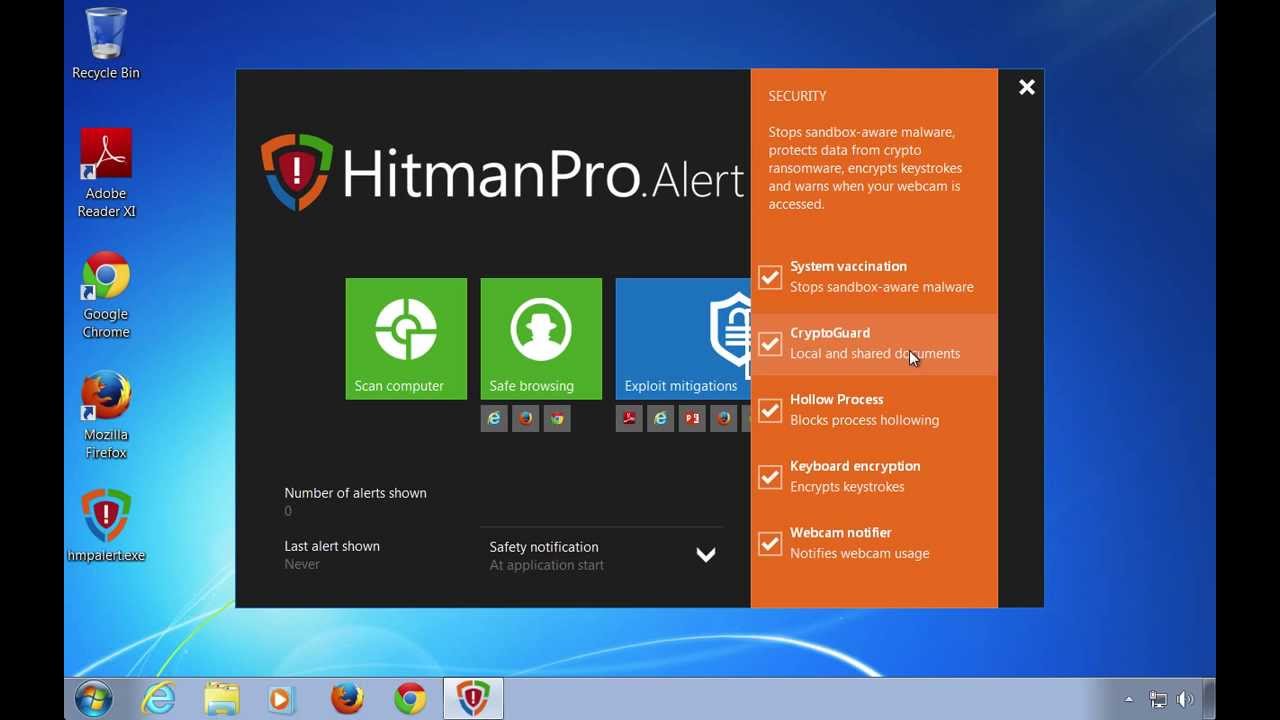The height and width of the screenshot is (720, 1280).
Task: Select the Adobe Reader XI desktop shortcut
Action: 106,174
